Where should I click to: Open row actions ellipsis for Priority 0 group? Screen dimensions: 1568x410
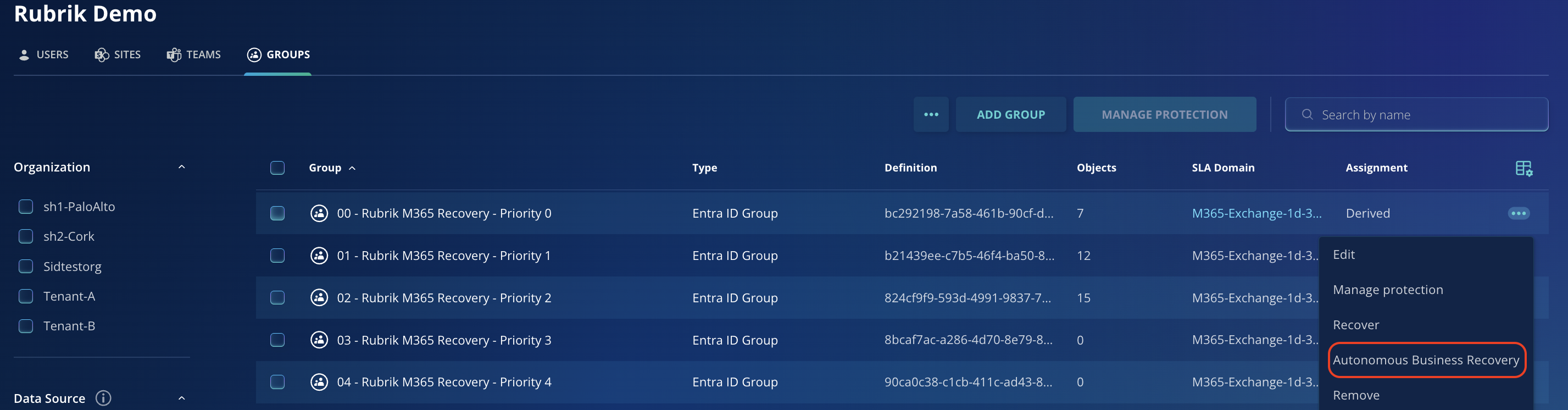(x=1518, y=213)
